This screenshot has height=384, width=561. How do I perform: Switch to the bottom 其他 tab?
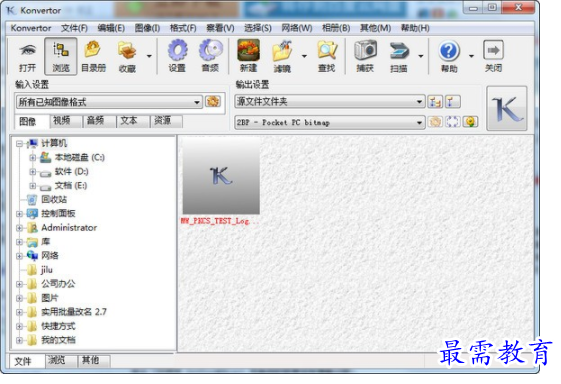tap(94, 360)
